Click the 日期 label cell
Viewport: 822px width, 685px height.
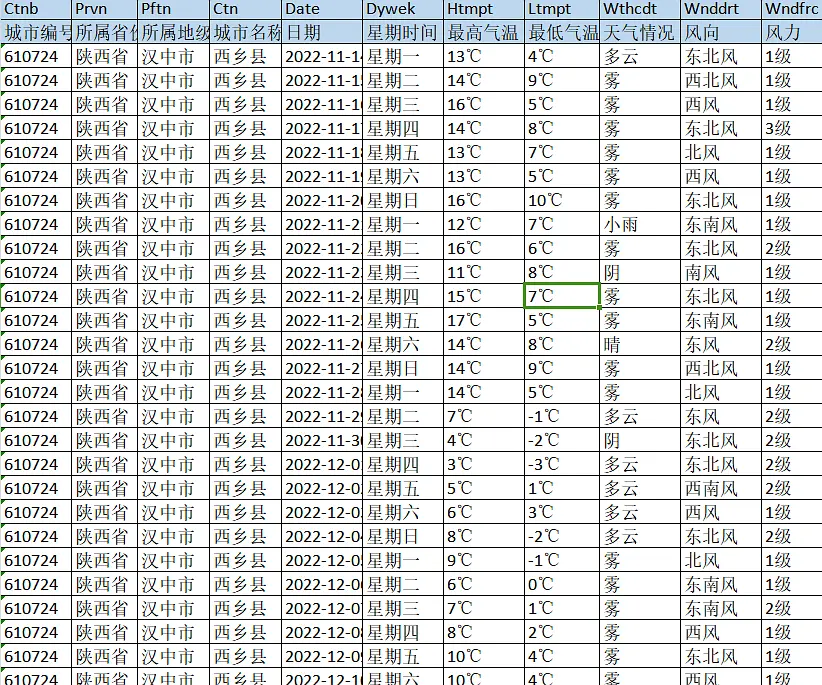322,32
